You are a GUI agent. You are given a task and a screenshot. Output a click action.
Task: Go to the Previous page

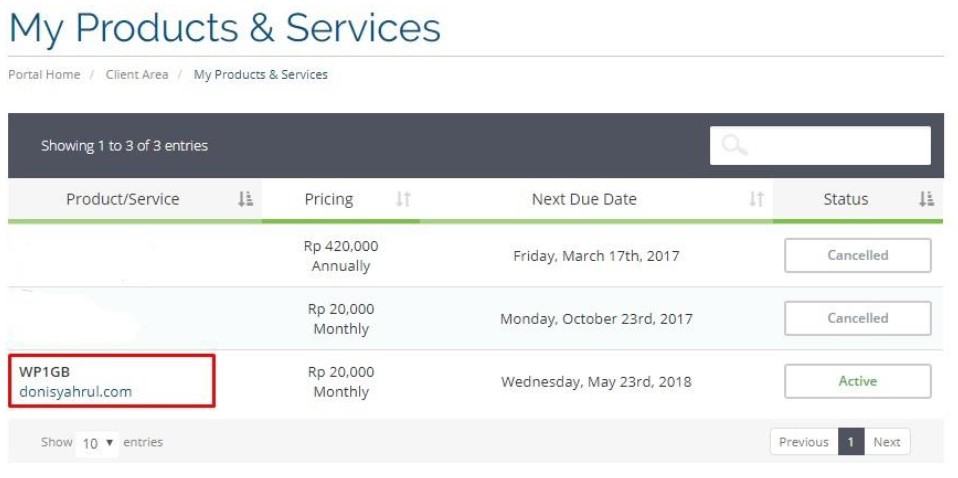pos(804,442)
